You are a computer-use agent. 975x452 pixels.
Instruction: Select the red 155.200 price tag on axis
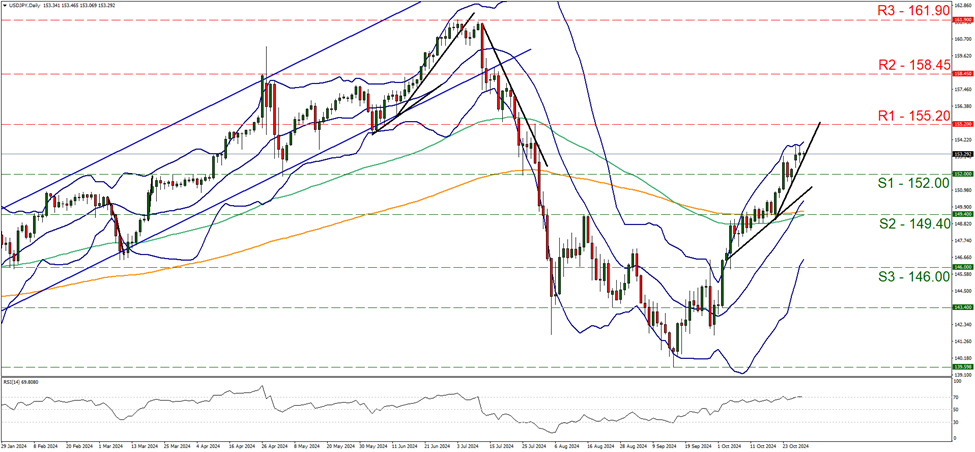[963, 124]
